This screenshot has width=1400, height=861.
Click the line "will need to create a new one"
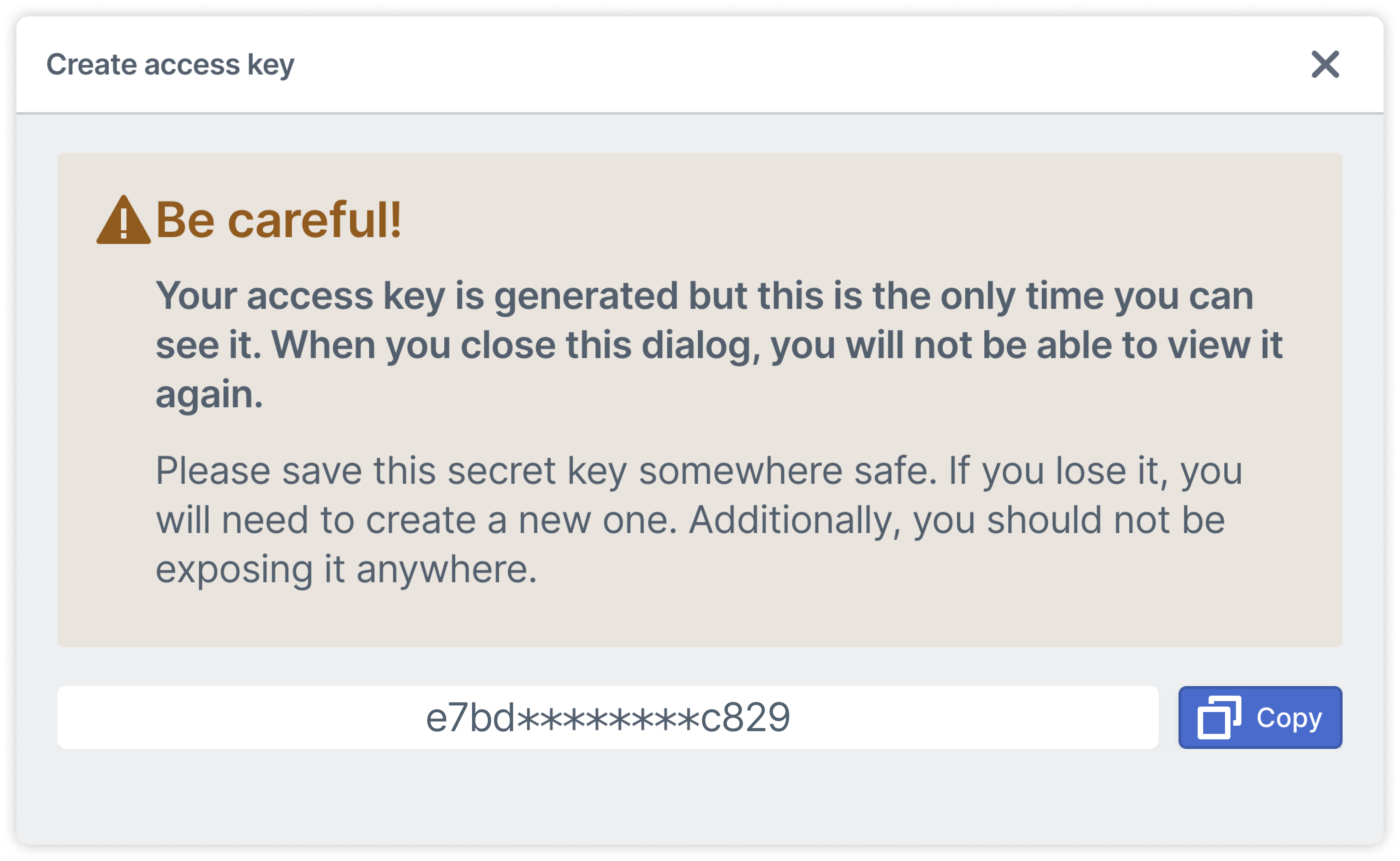690,520
